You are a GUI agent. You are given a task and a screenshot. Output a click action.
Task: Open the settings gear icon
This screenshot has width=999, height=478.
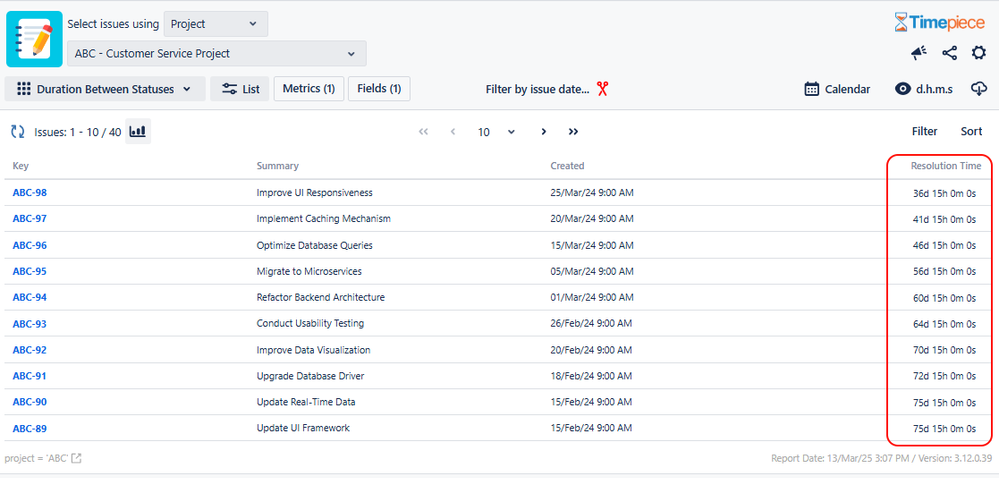coord(979,54)
